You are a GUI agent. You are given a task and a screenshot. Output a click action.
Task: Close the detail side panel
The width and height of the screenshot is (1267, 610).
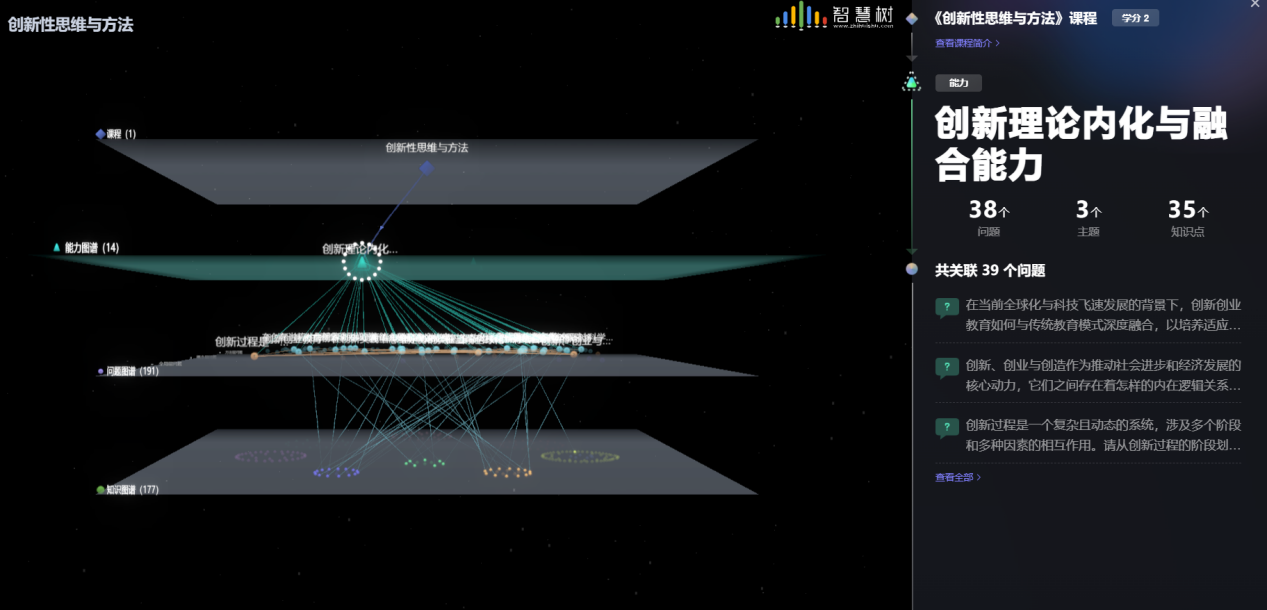[1255, 5]
